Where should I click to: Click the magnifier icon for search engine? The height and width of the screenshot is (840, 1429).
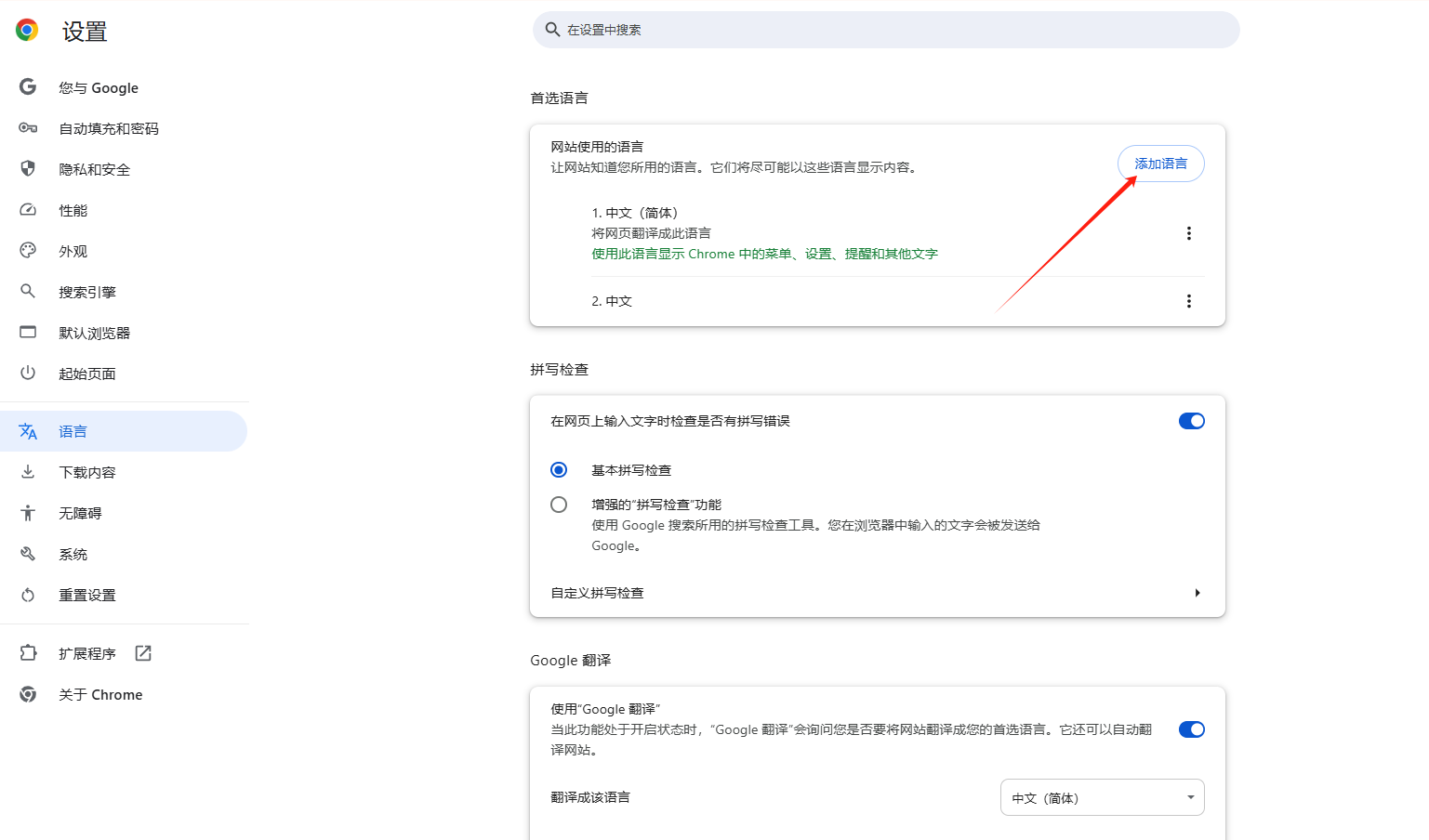pos(28,292)
